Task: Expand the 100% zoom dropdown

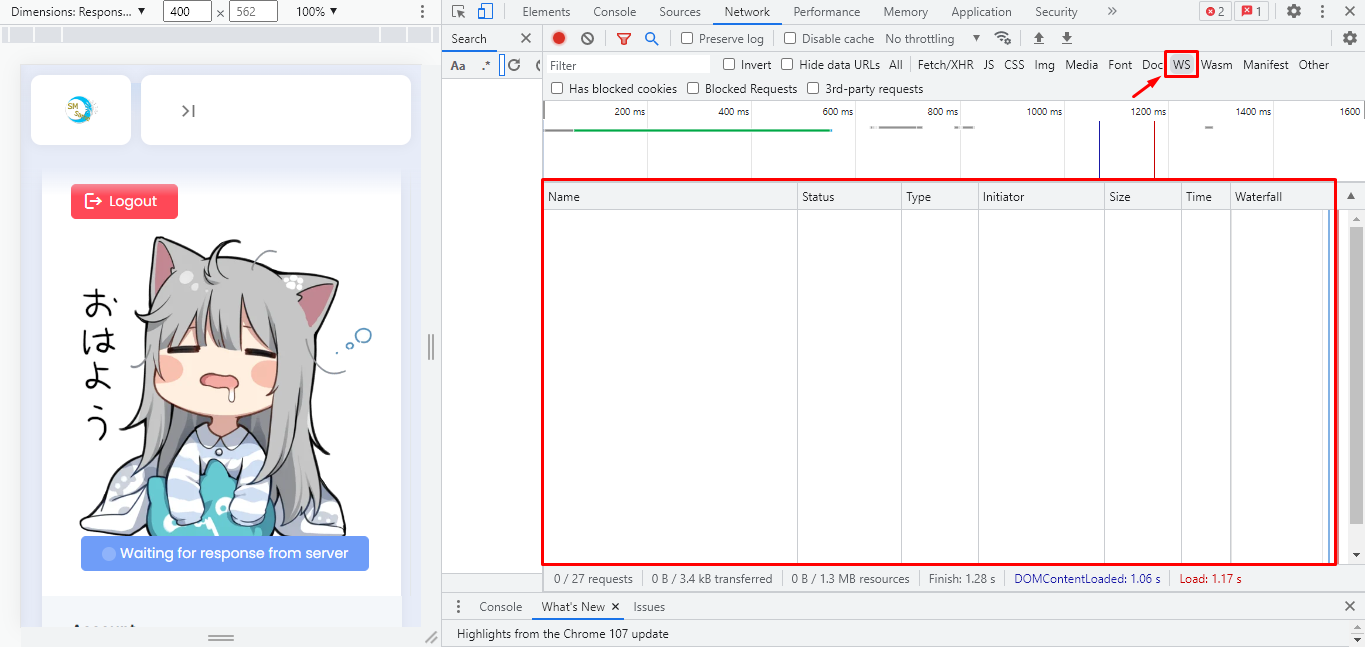Action: coord(316,12)
